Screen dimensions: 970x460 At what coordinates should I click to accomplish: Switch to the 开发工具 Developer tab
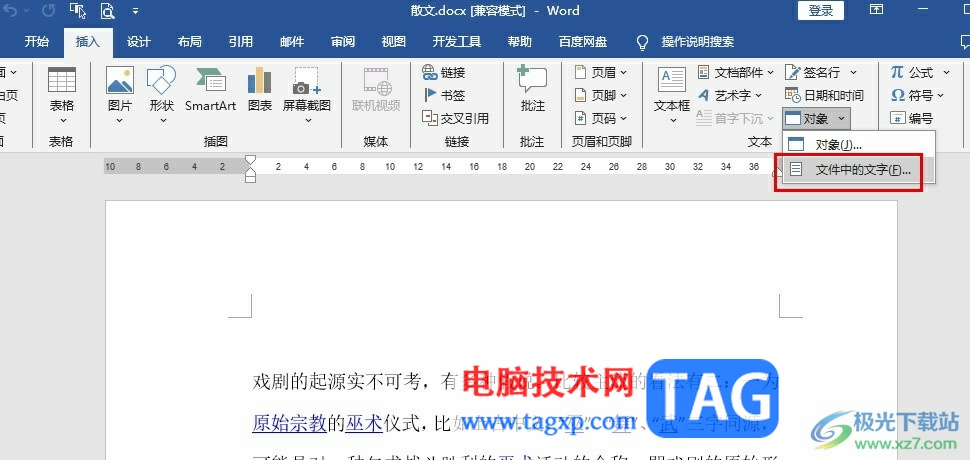pyautogui.click(x=457, y=42)
